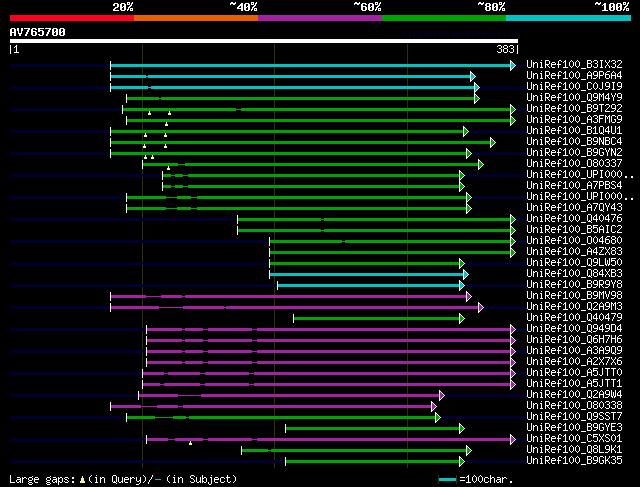
Task: Click the arrowhead ending the Q9SST7 alignment
Action: (438, 417)
